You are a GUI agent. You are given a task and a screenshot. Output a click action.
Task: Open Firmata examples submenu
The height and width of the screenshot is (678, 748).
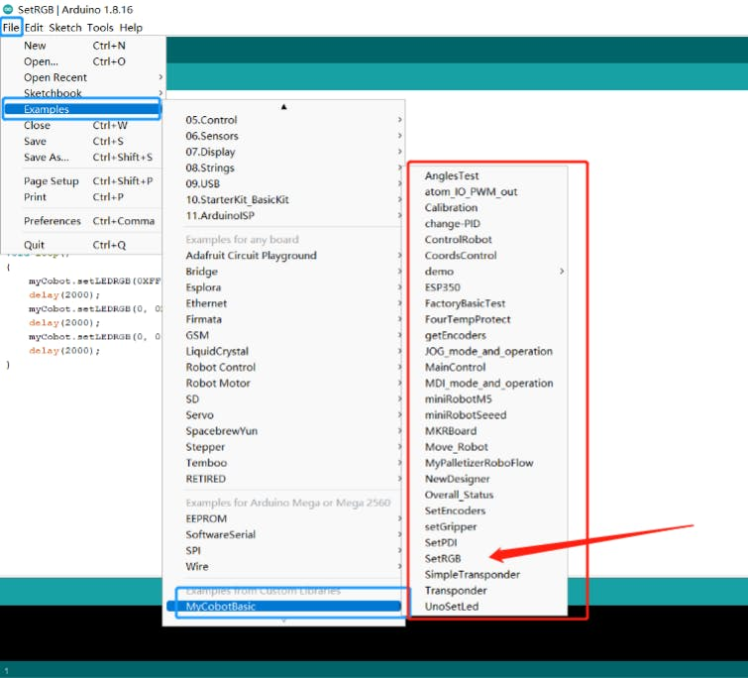pyautogui.click(x=284, y=319)
